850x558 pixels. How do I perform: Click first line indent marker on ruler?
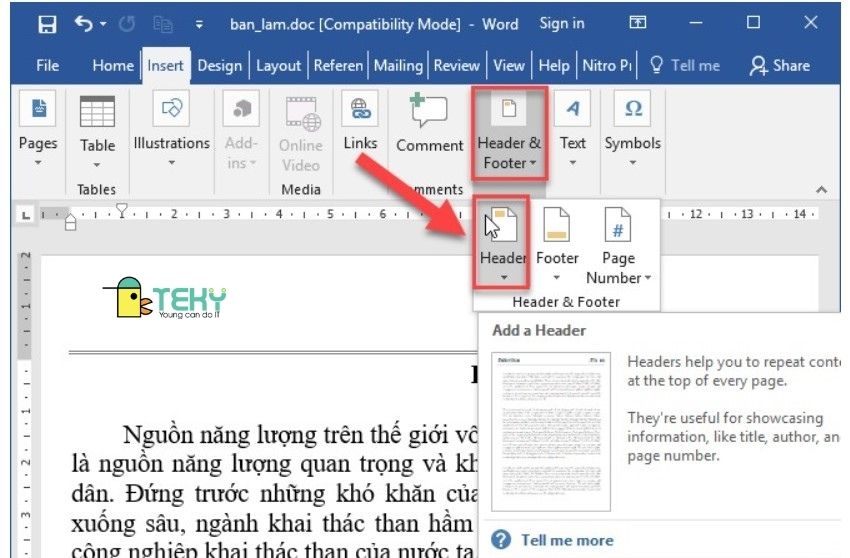(121, 210)
